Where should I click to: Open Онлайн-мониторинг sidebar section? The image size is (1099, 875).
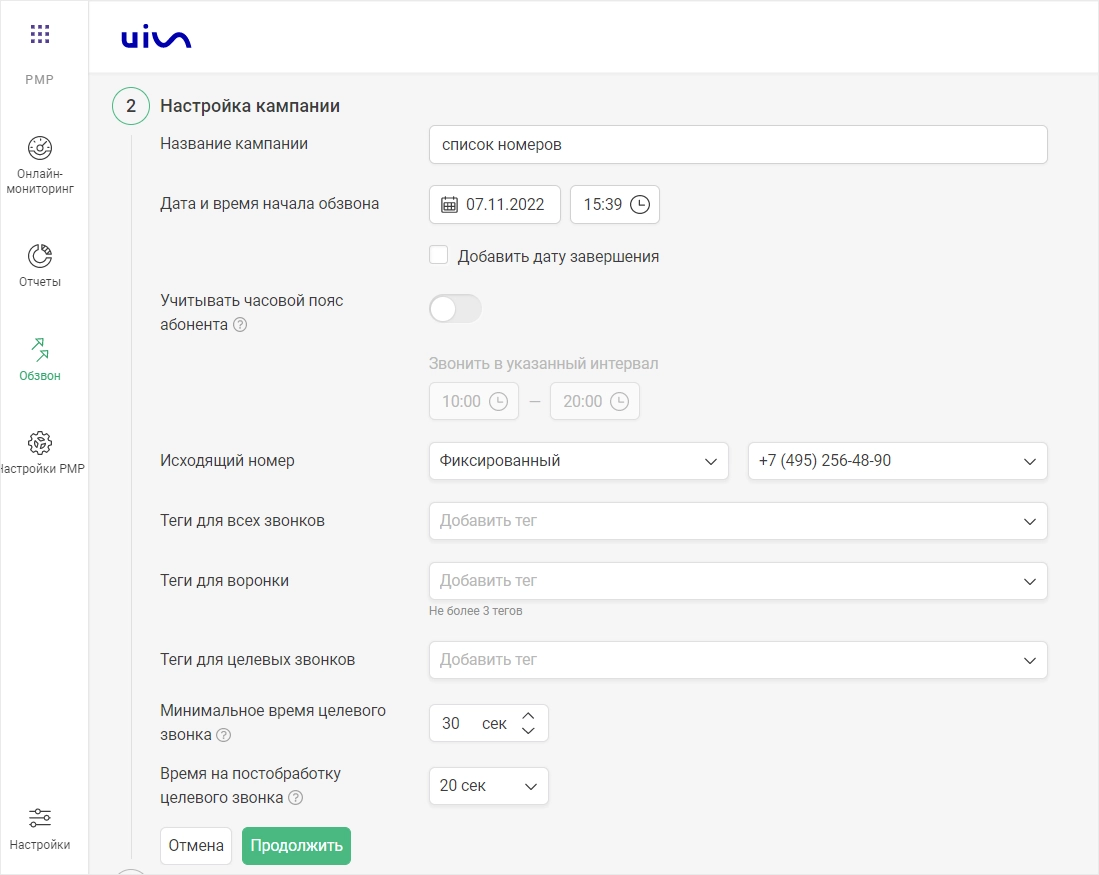point(40,165)
